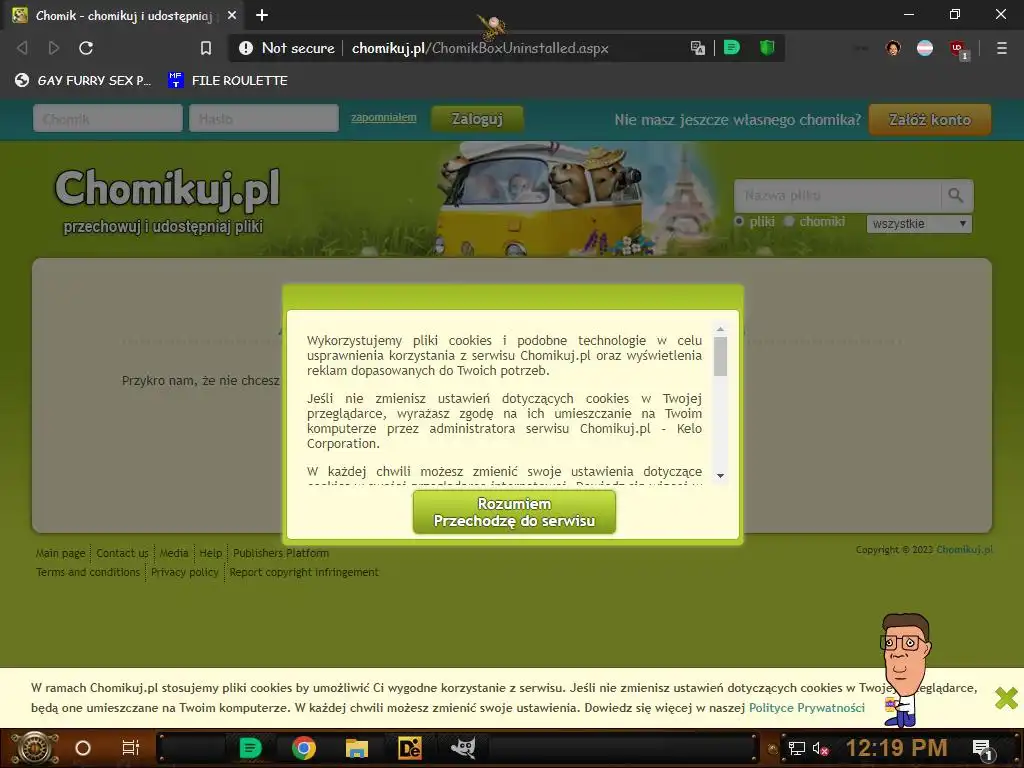
Task: Select the Chomik - chomikuj tab
Action: click(124, 15)
